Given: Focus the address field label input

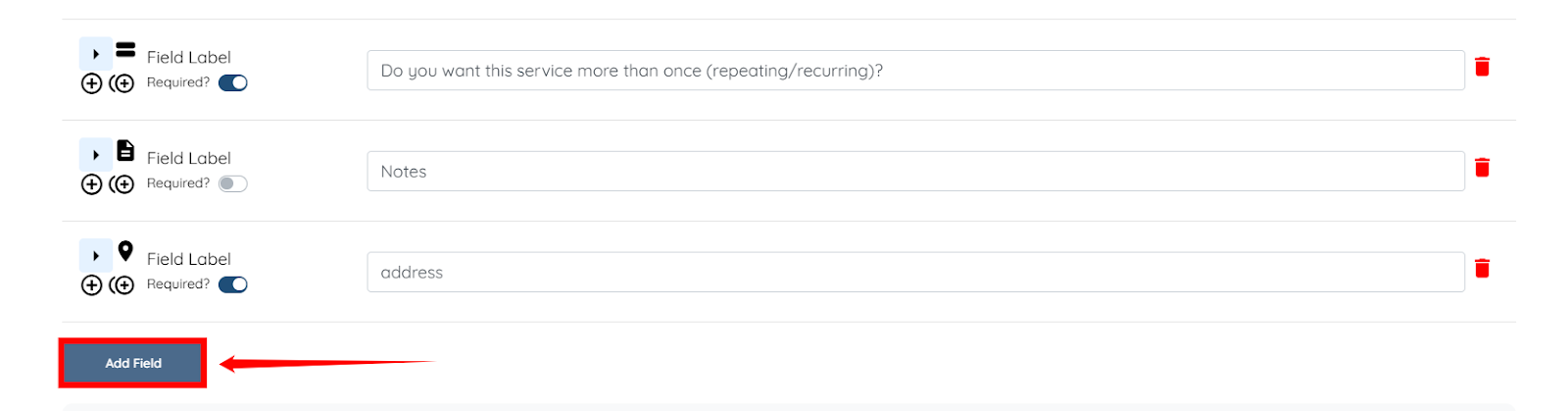Looking at the screenshot, I should click(x=915, y=273).
